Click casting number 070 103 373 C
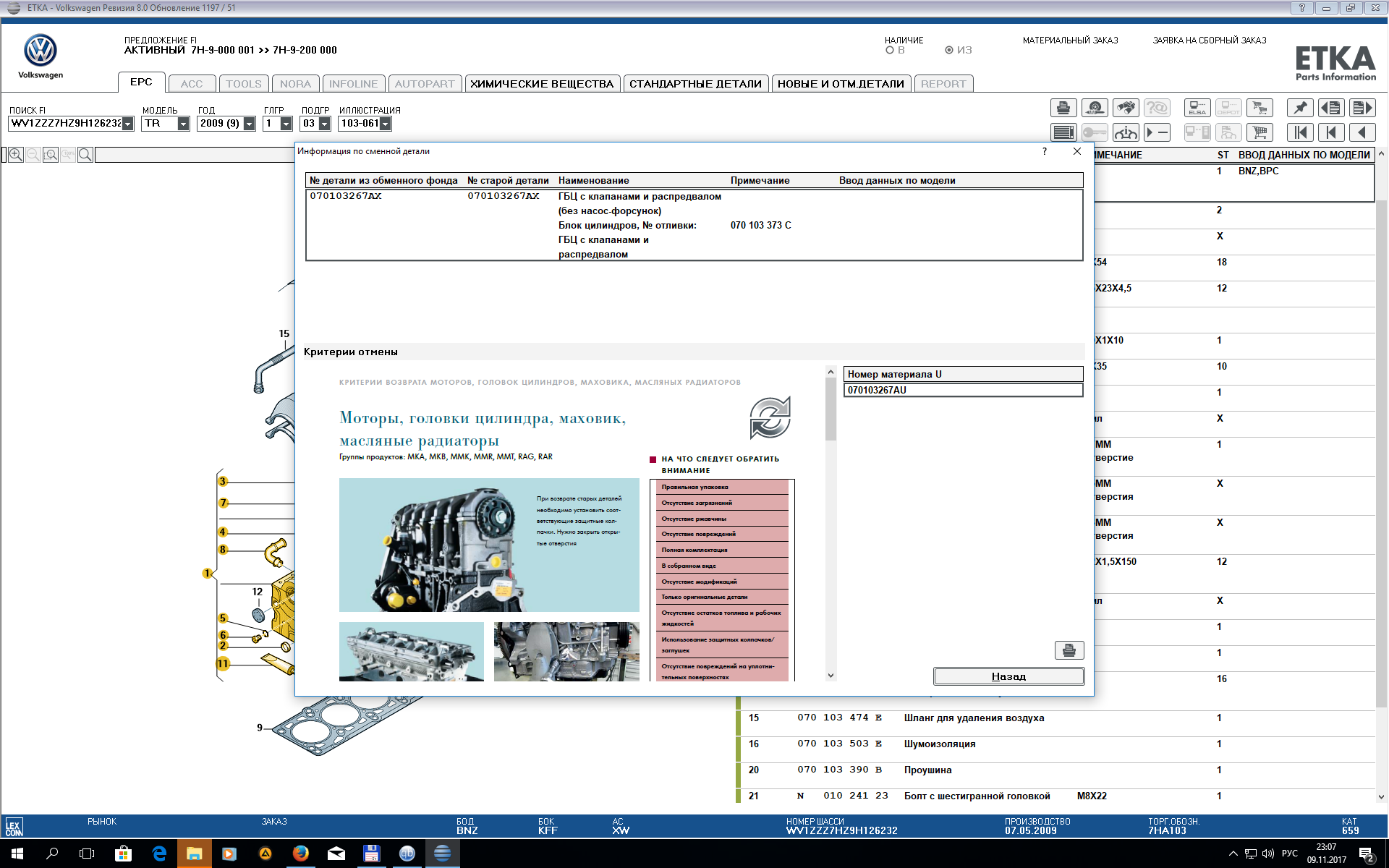This screenshot has height=868, width=1389. (761, 225)
